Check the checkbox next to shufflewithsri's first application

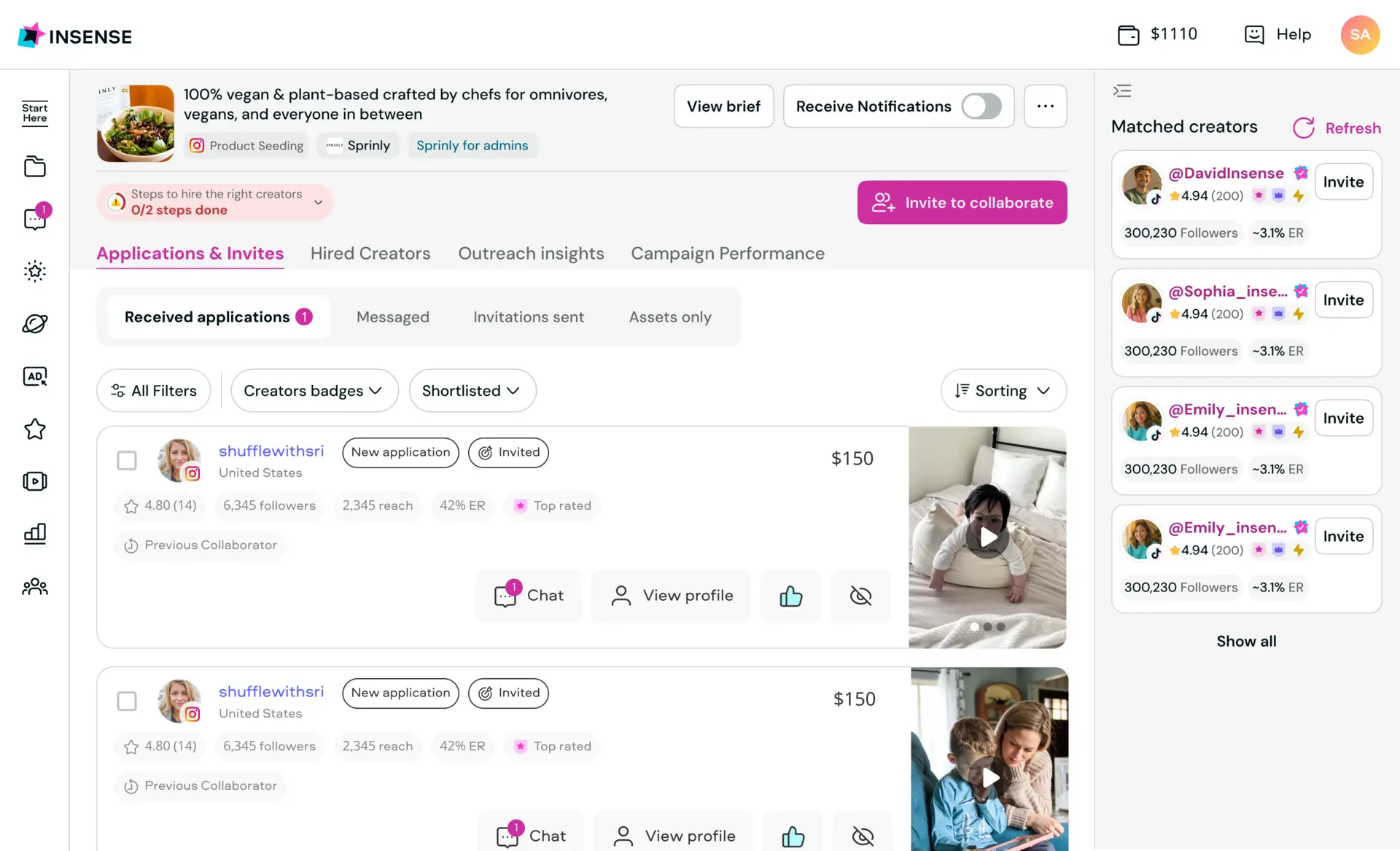pyautogui.click(x=127, y=460)
